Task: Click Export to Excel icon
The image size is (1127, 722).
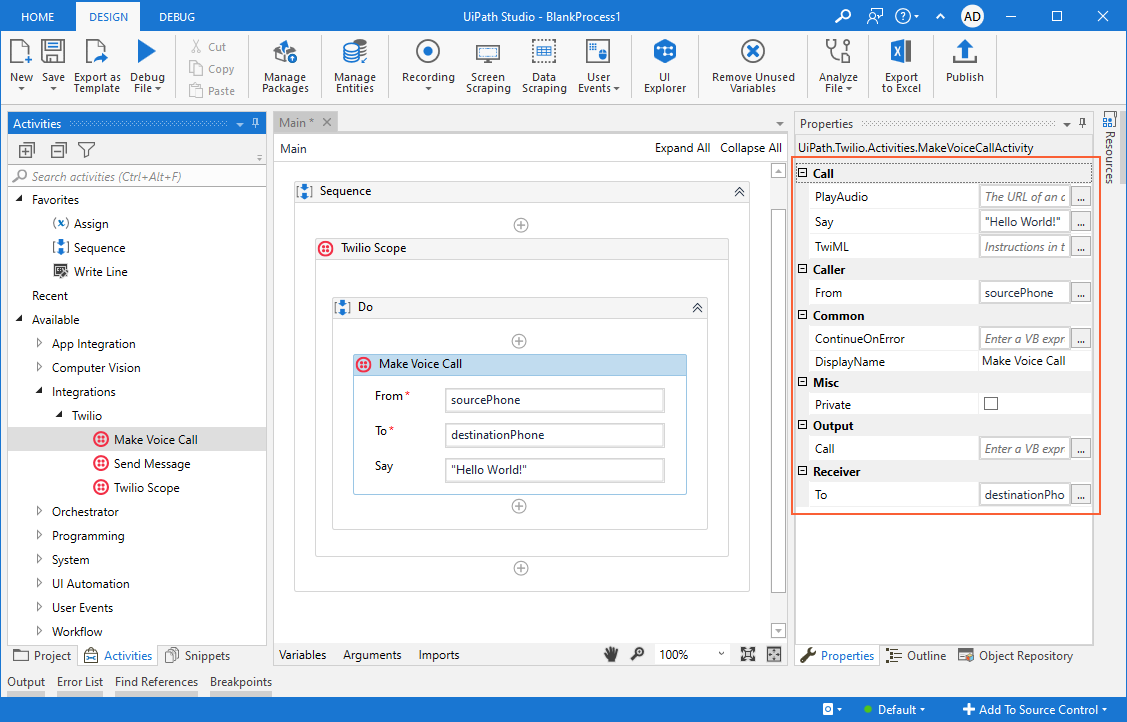Action: click(901, 52)
